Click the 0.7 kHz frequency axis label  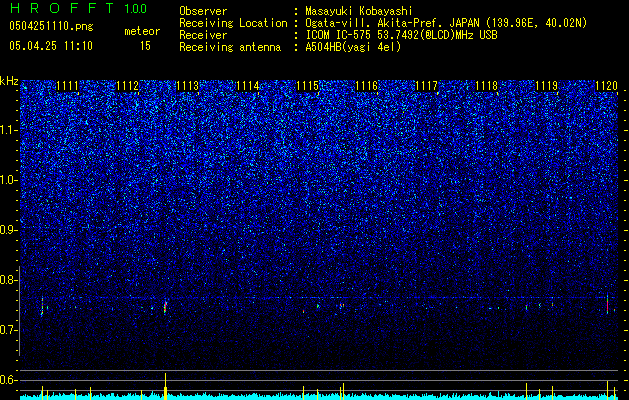(x=9, y=330)
